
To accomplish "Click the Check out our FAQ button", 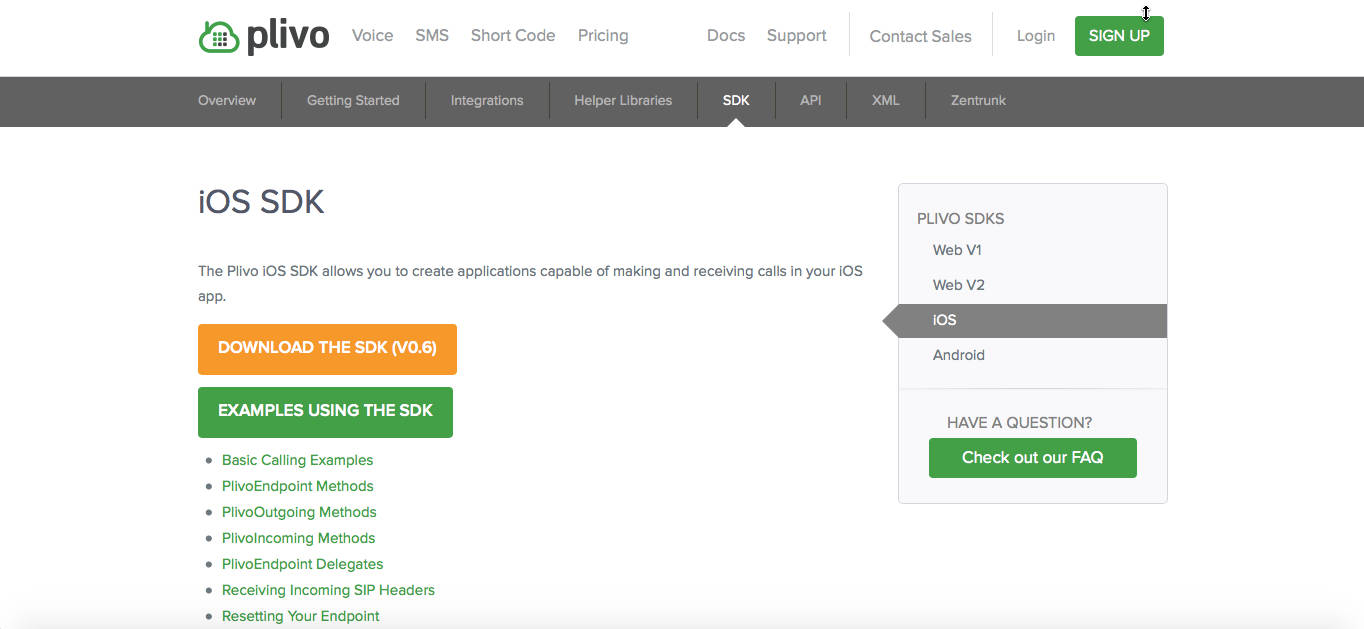I will (1032, 457).
